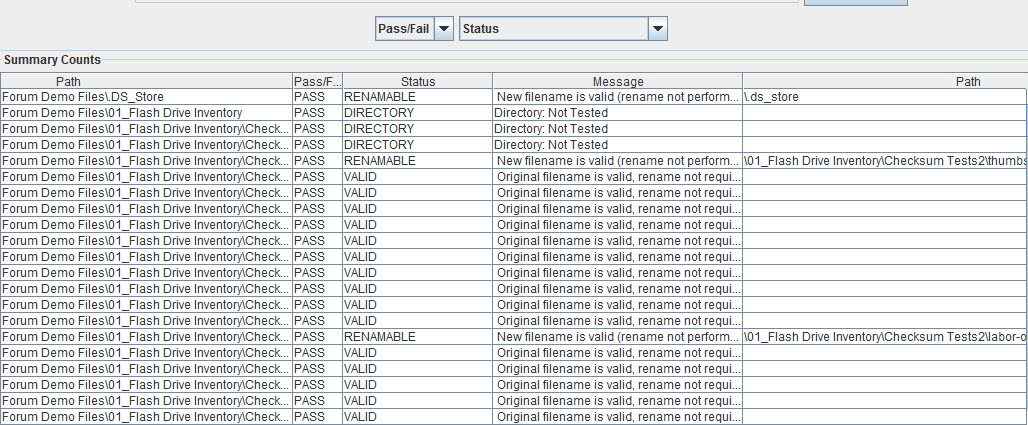The width and height of the screenshot is (1028, 425).
Task: Click the Status column header
Action: [417, 81]
